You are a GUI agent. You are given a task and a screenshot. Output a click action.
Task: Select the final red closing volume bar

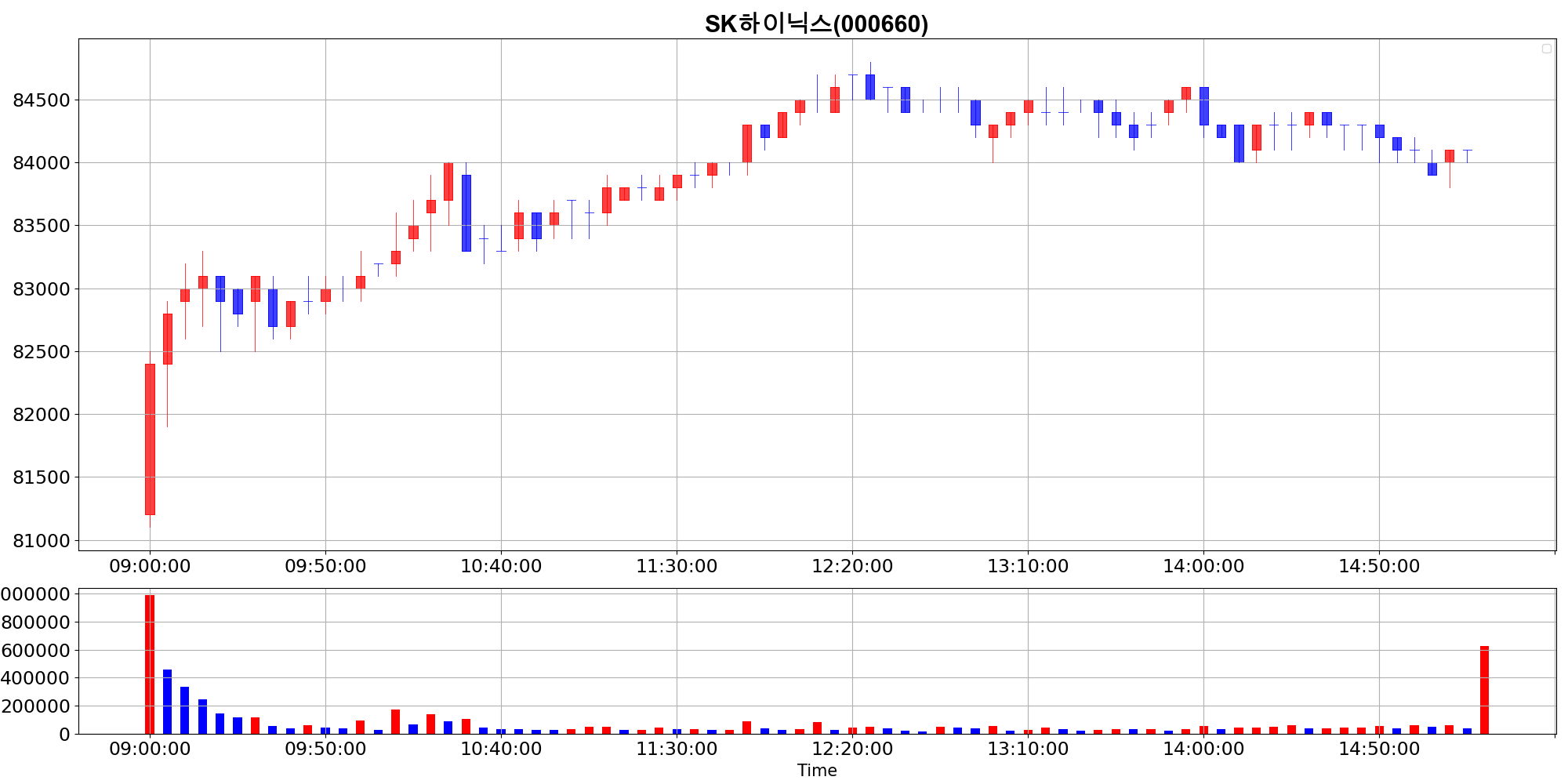point(1484,690)
